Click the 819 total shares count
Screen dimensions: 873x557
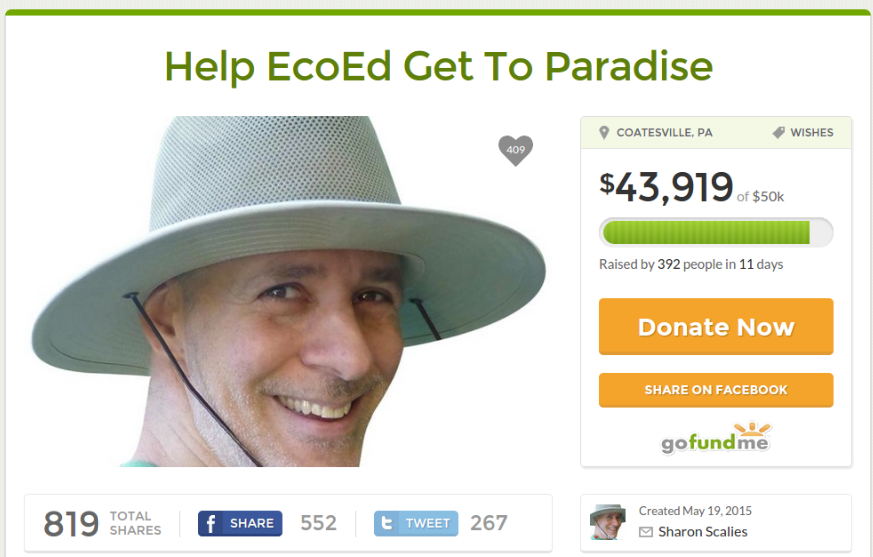(x=71, y=524)
